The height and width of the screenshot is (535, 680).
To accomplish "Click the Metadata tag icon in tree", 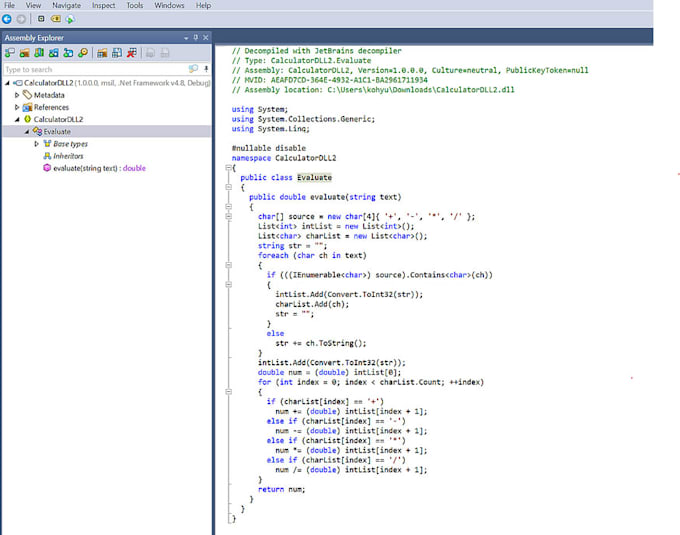I will 27,95.
